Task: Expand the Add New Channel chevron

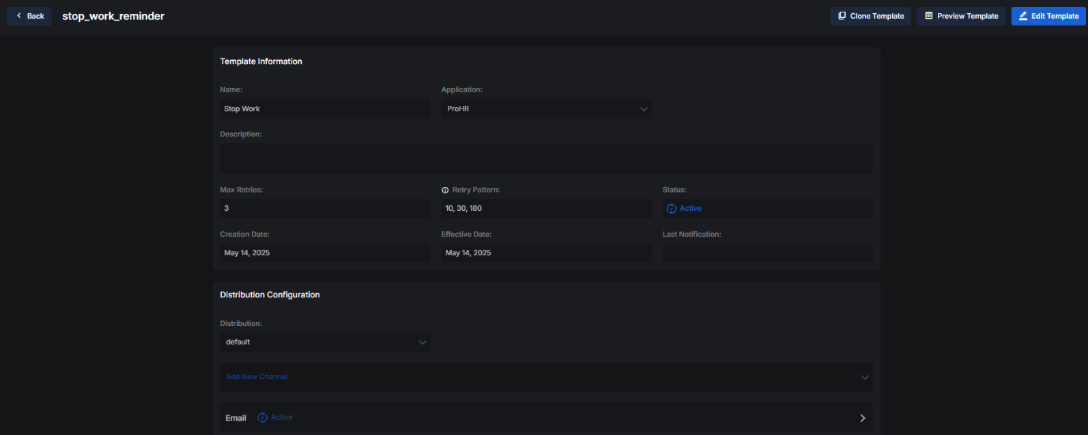Action: click(863, 377)
